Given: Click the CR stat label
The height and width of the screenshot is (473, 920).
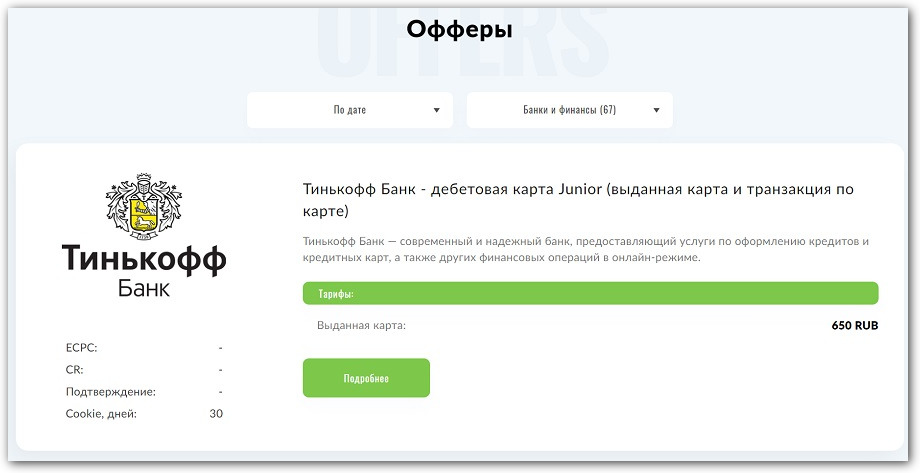Looking at the screenshot, I should 75,370.
